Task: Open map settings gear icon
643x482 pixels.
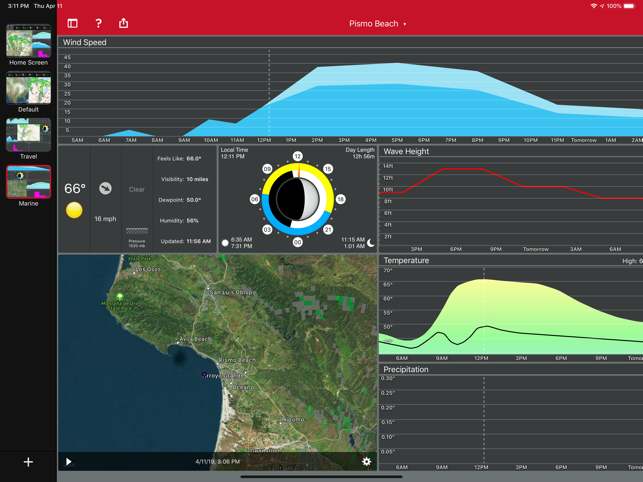Action: point(366,461)
